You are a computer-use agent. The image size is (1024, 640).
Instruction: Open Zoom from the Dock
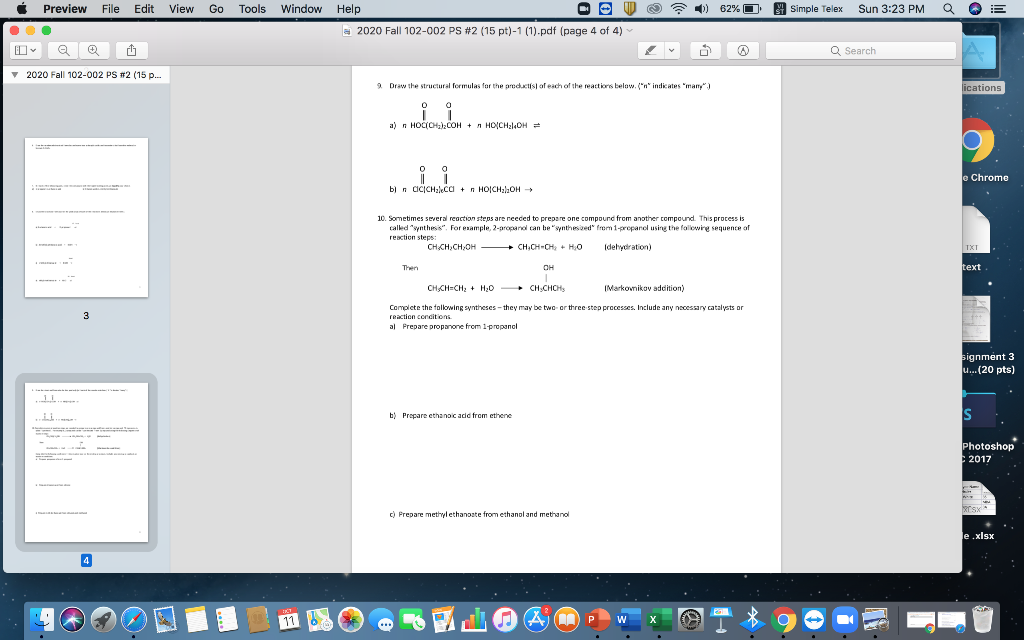pos(845,619)
